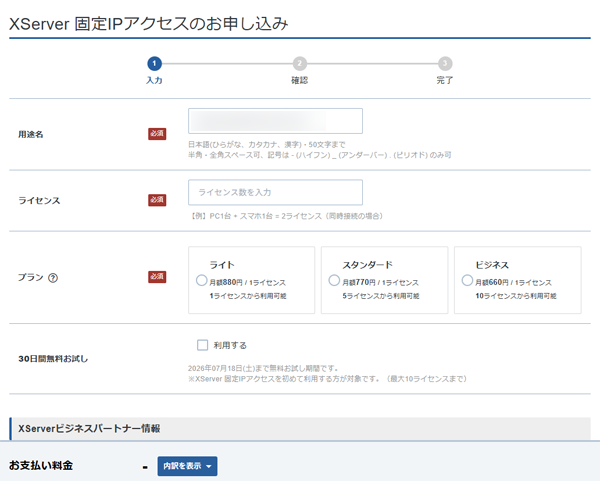Click step 1 入力 circle indicator
600x481 pixels.
tap(154, 64)
